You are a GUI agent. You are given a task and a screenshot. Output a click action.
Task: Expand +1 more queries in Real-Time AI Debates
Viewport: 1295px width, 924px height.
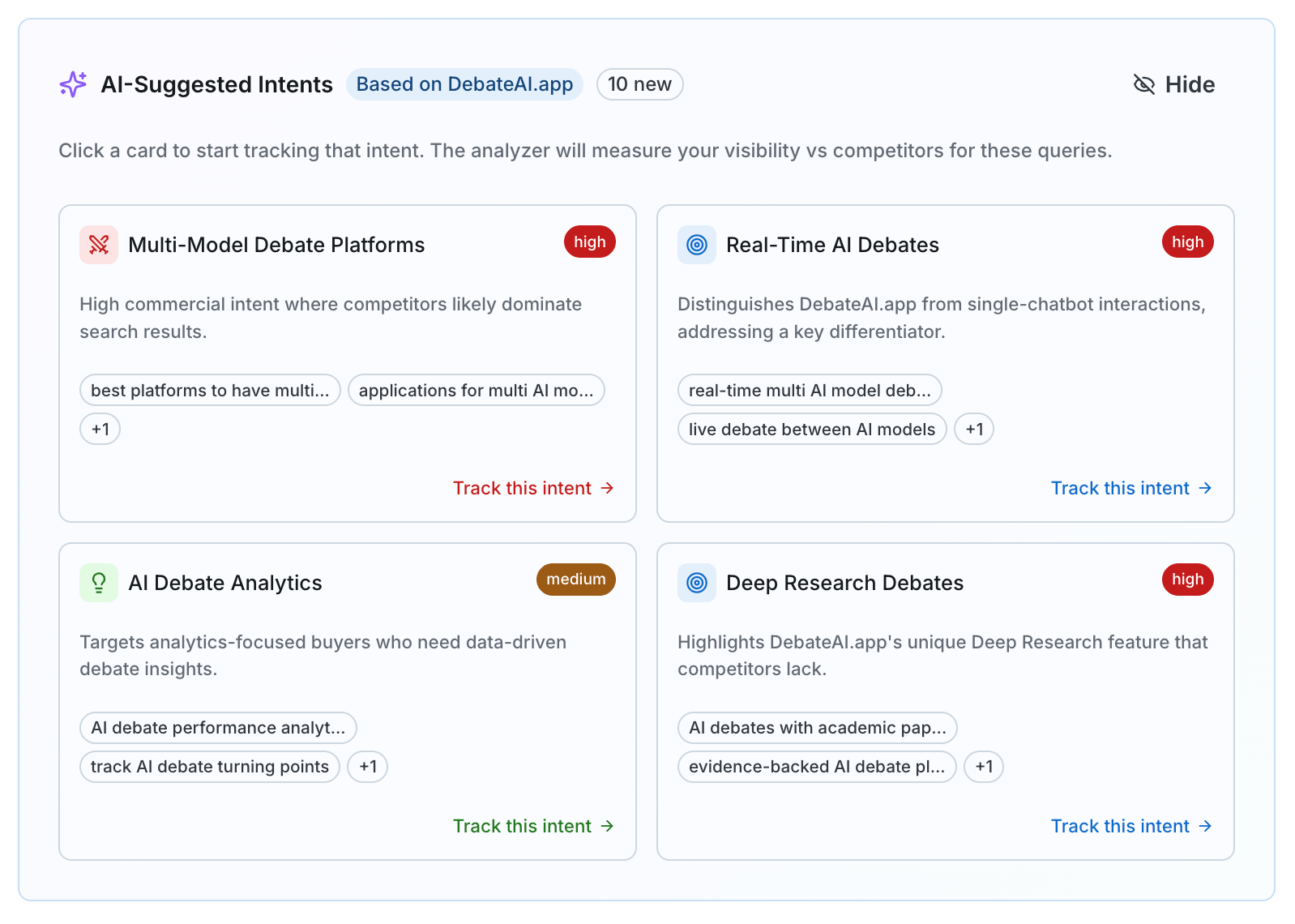click(974, 430)
